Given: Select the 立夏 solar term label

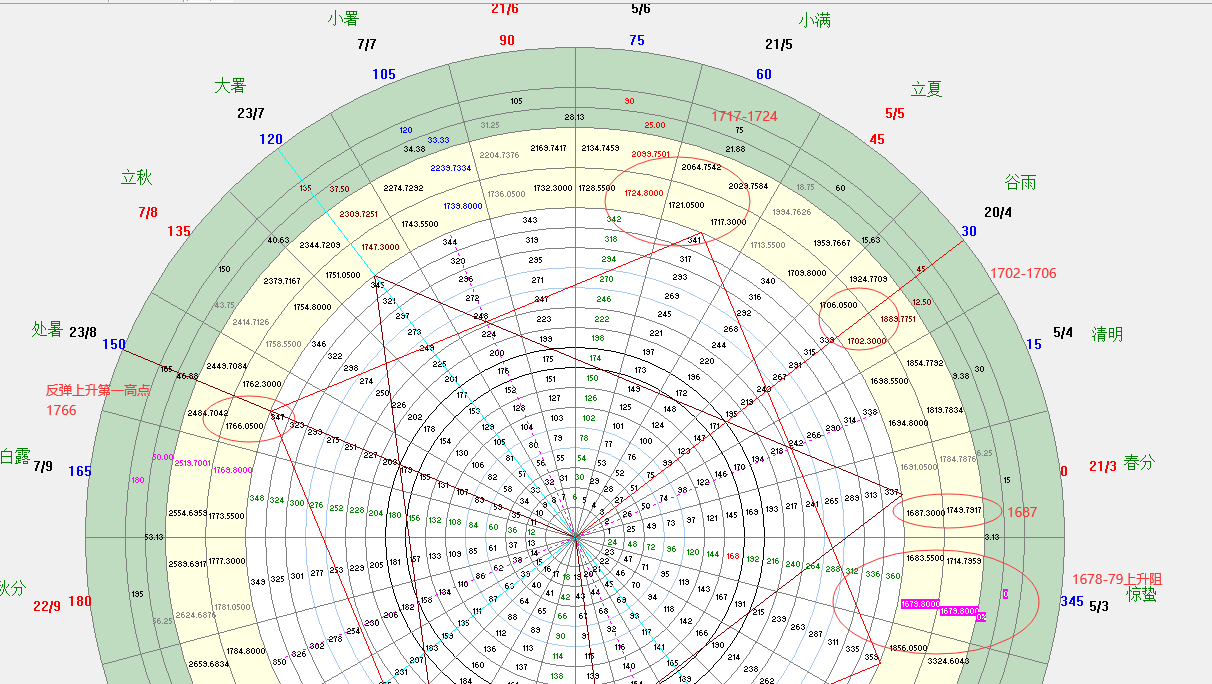Looking at the screenshot, I should pos(926,88).
